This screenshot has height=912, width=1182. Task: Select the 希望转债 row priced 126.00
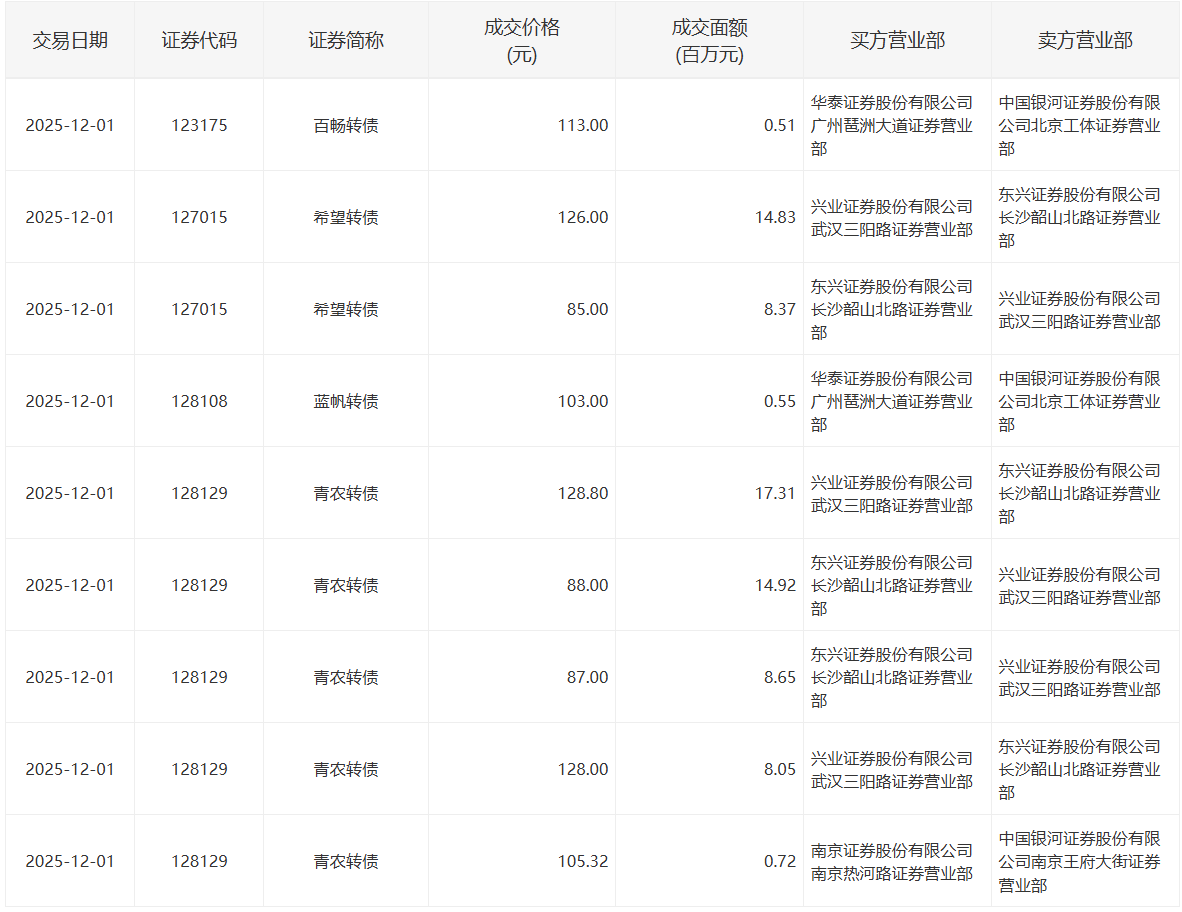point(346,217)
